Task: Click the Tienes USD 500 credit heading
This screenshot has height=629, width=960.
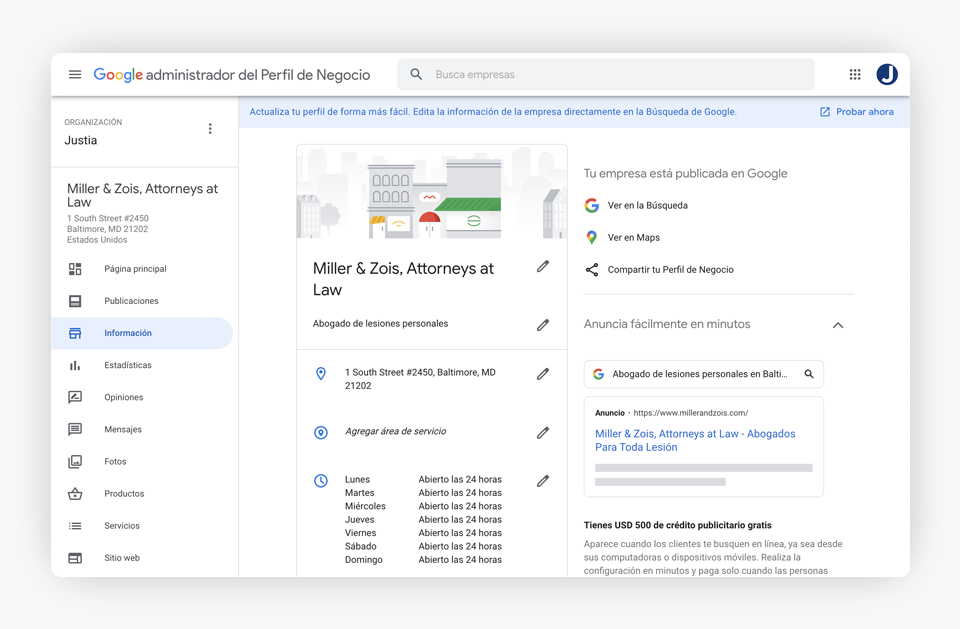Action: point(677,525)
